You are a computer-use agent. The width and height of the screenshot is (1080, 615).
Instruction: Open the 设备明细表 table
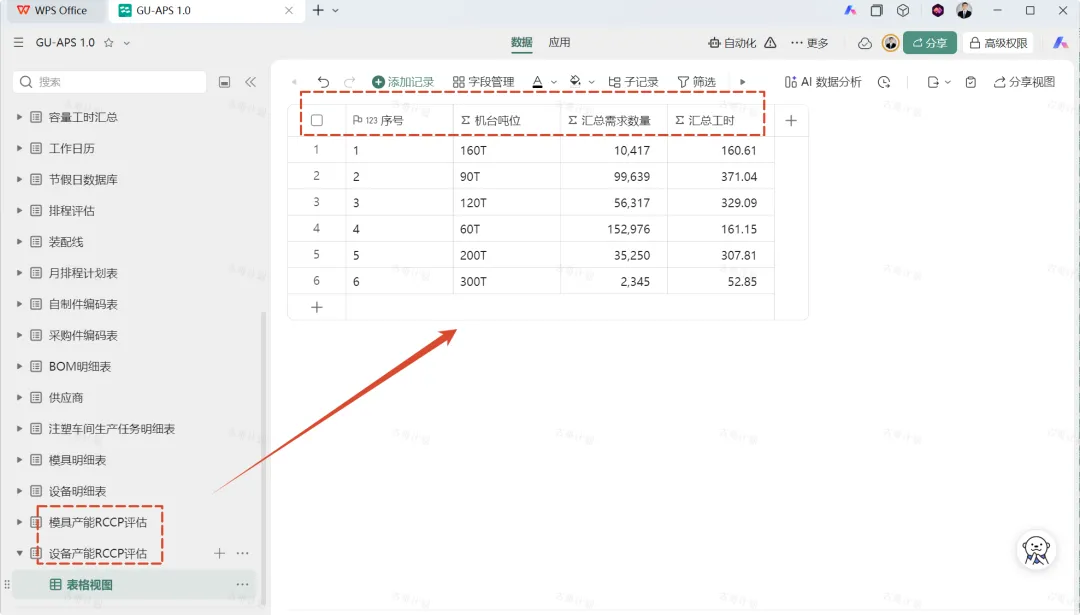(77, 491)
